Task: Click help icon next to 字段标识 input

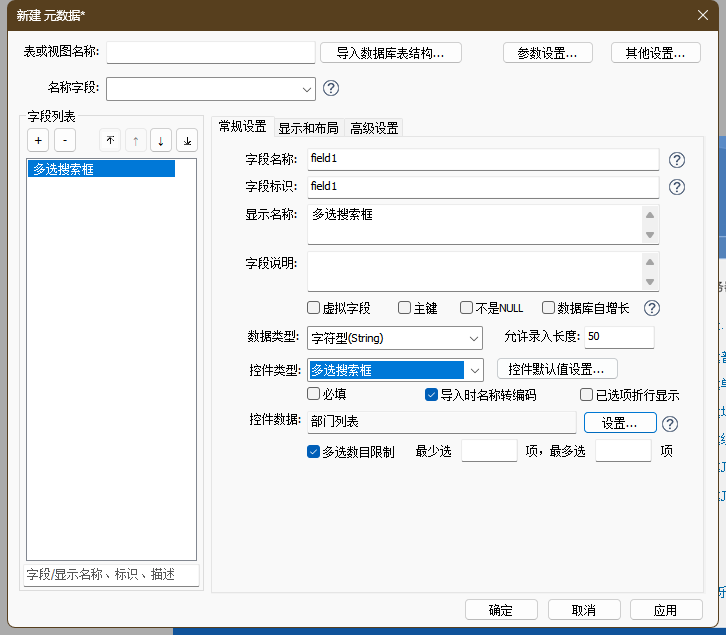Action: (676, 187)
